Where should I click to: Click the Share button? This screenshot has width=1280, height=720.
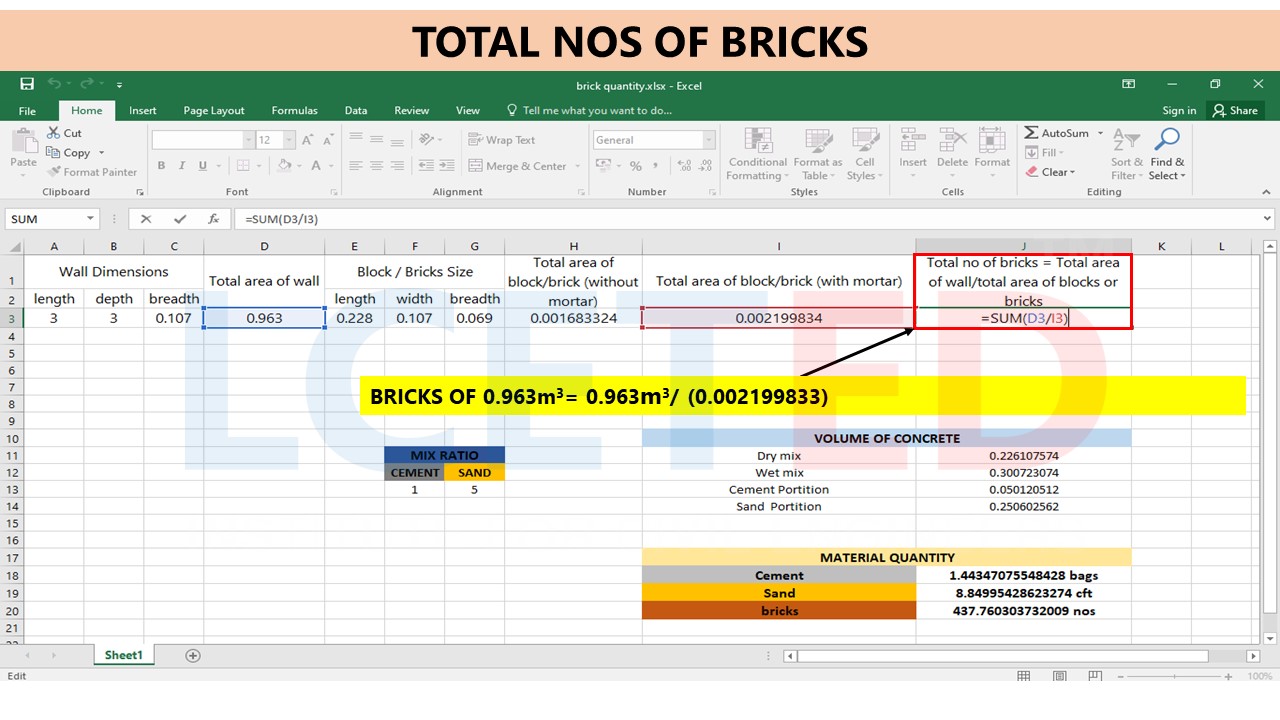pos(1238,110)
